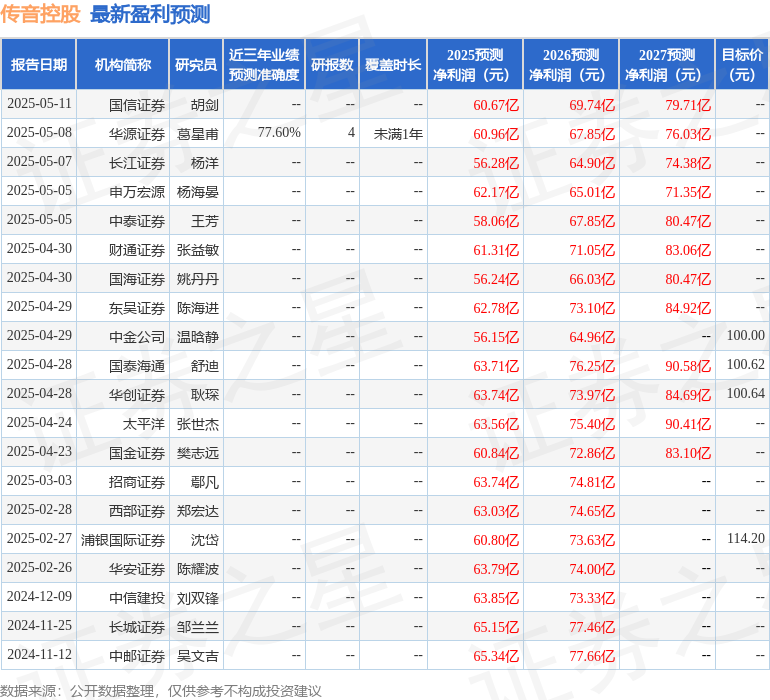Click the 2026预测净利润 column header
The width and height of the screenshot is (770, 700).
tap(571, 64)
